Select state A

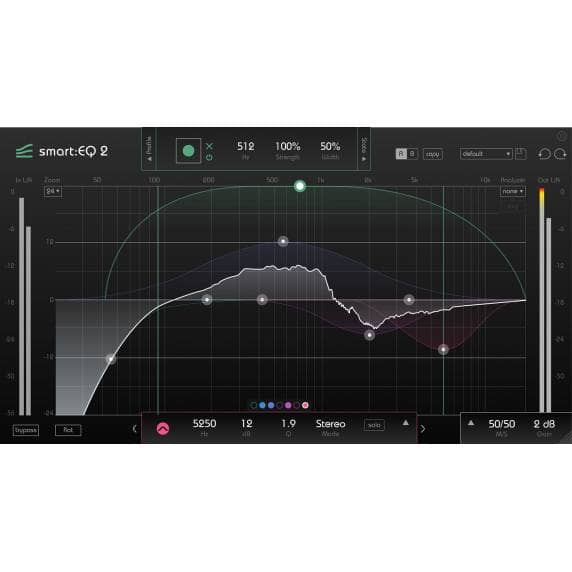tap(401, 154)
